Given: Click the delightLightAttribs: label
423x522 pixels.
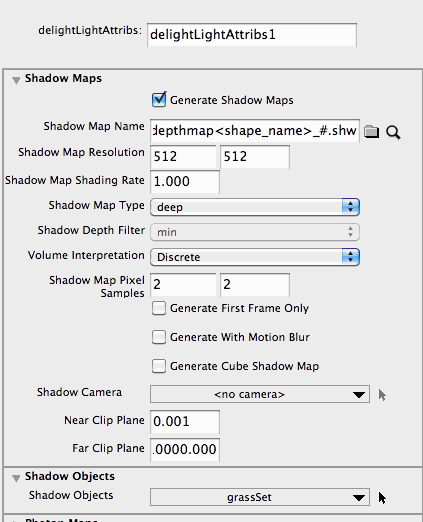Looking at the screenshot, I should pyautogui.click(x=90, y=30).
